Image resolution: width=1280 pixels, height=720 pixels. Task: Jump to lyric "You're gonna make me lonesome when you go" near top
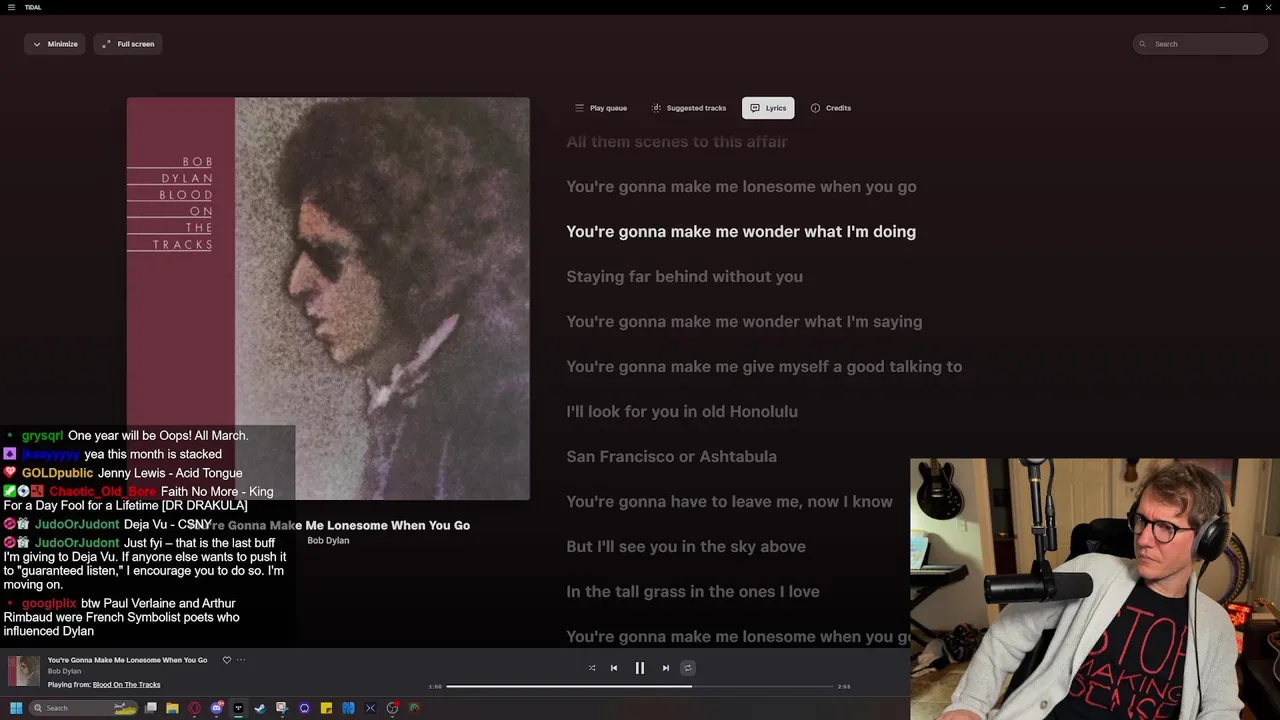click(741, 186)
